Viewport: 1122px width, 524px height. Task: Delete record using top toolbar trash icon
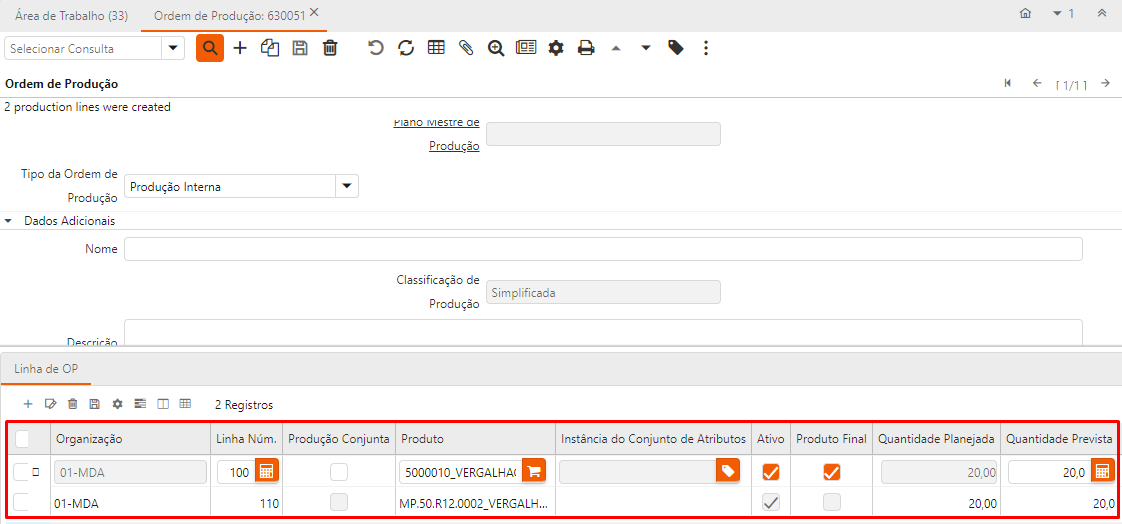[330, 48]
